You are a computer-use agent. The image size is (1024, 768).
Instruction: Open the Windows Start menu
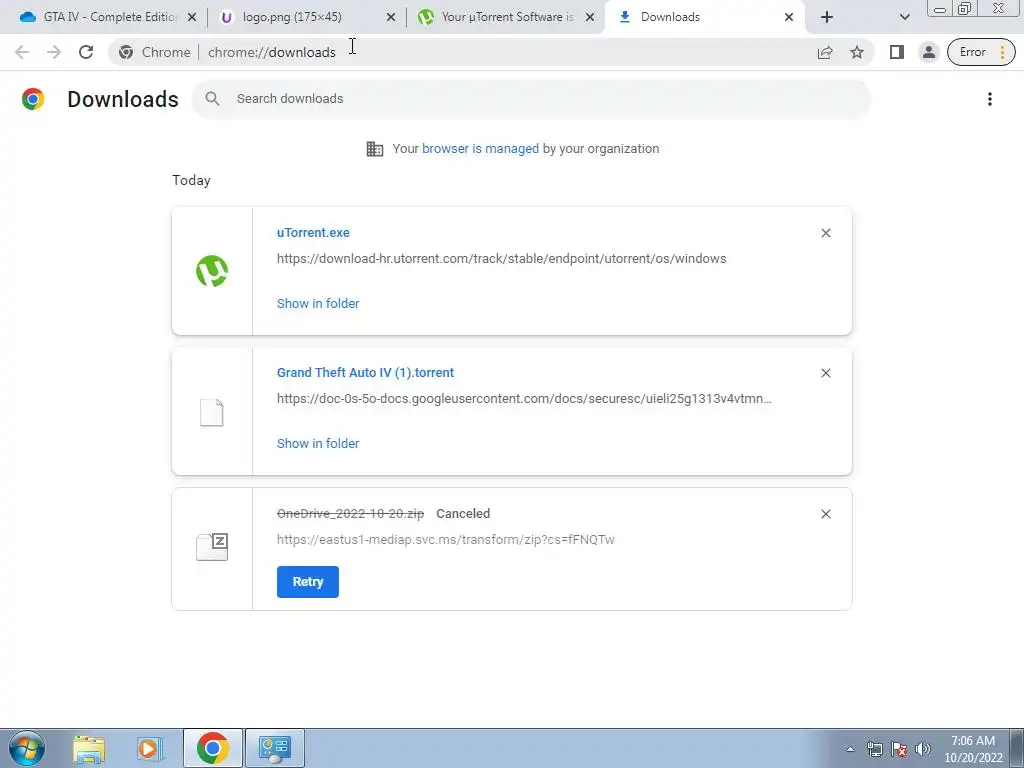tap(27, 748)
